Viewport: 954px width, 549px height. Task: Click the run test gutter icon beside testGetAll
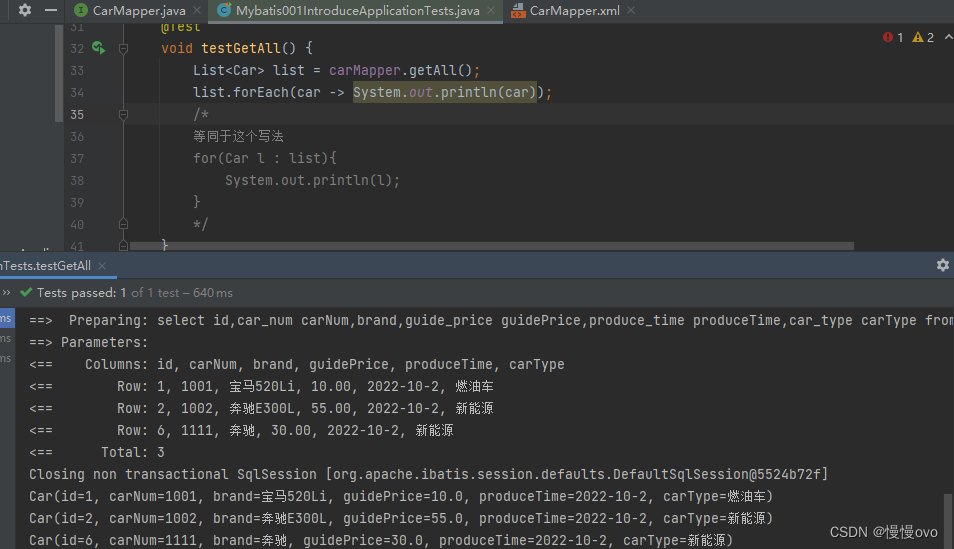(x=98, y=48)
